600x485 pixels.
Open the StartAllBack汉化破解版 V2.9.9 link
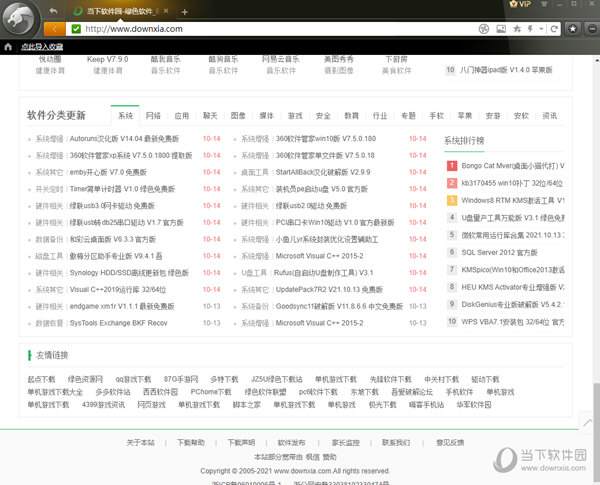pyautogui.click(x=323, y=172)
